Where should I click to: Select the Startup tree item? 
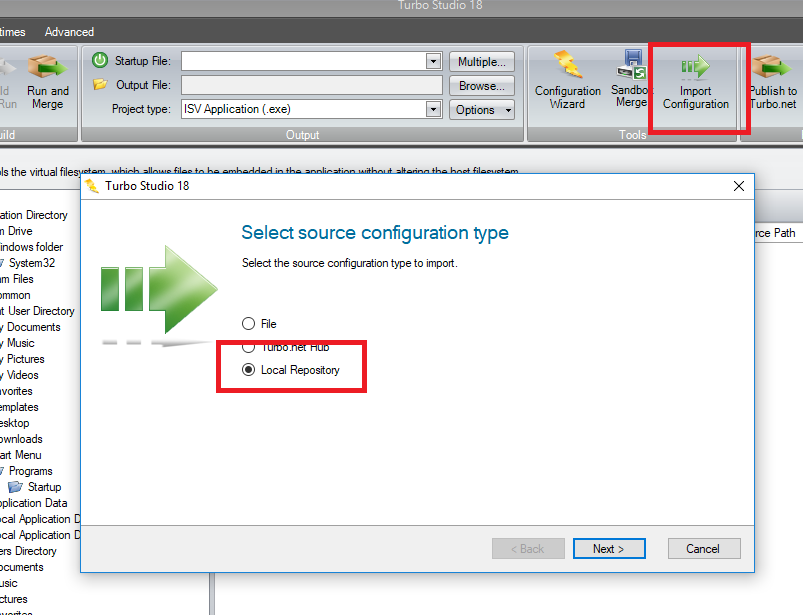point(45,486)
